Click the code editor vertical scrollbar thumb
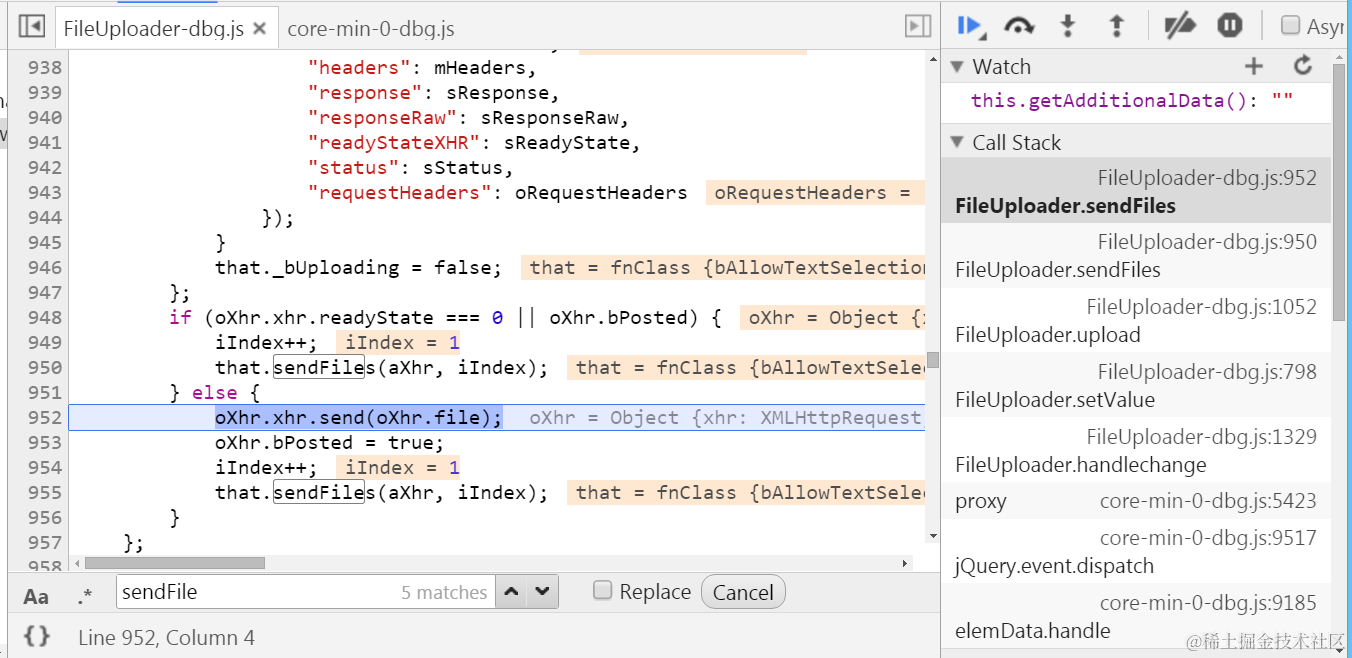 tap(933, 360)
